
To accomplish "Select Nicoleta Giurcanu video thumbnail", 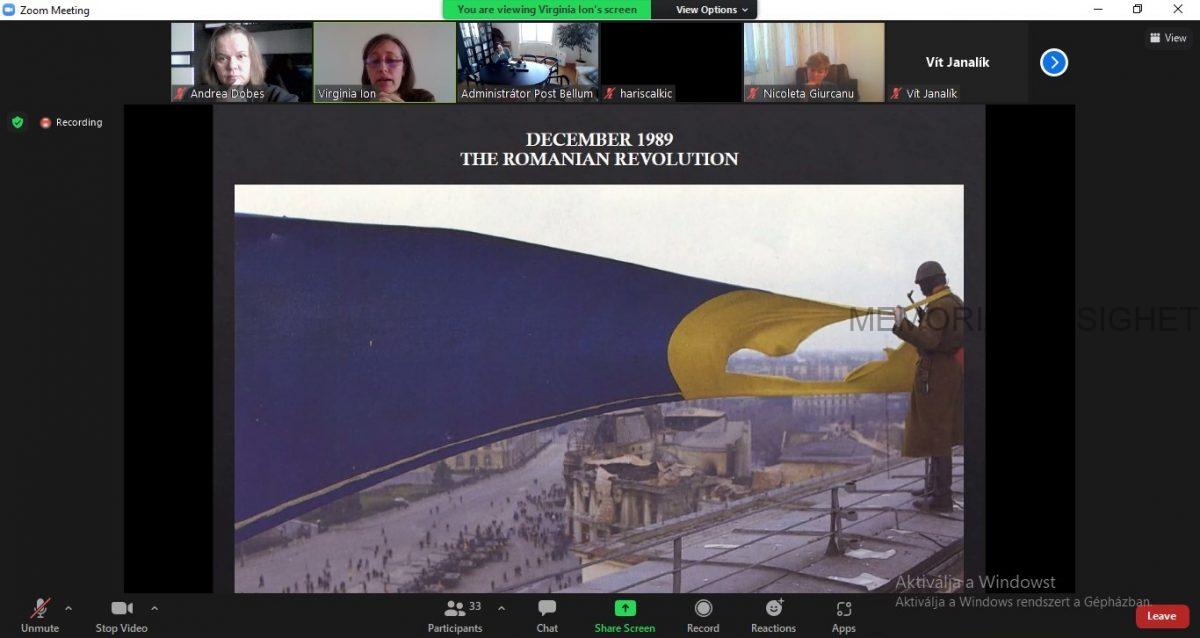I will [814, 62].
